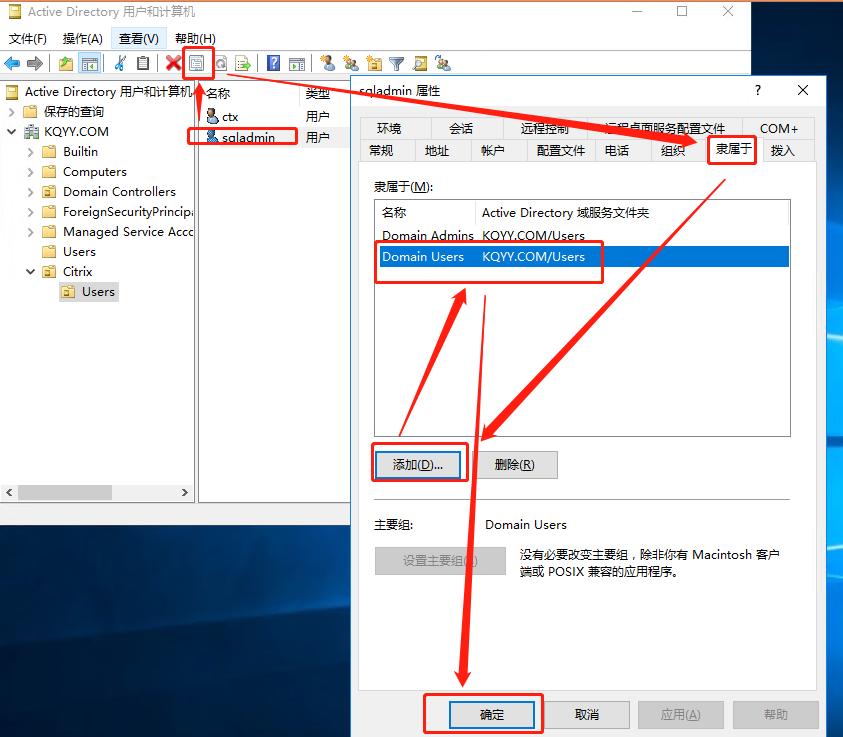Open the 查看(V) menu
The image size is (843, 737).
[138, 39]
